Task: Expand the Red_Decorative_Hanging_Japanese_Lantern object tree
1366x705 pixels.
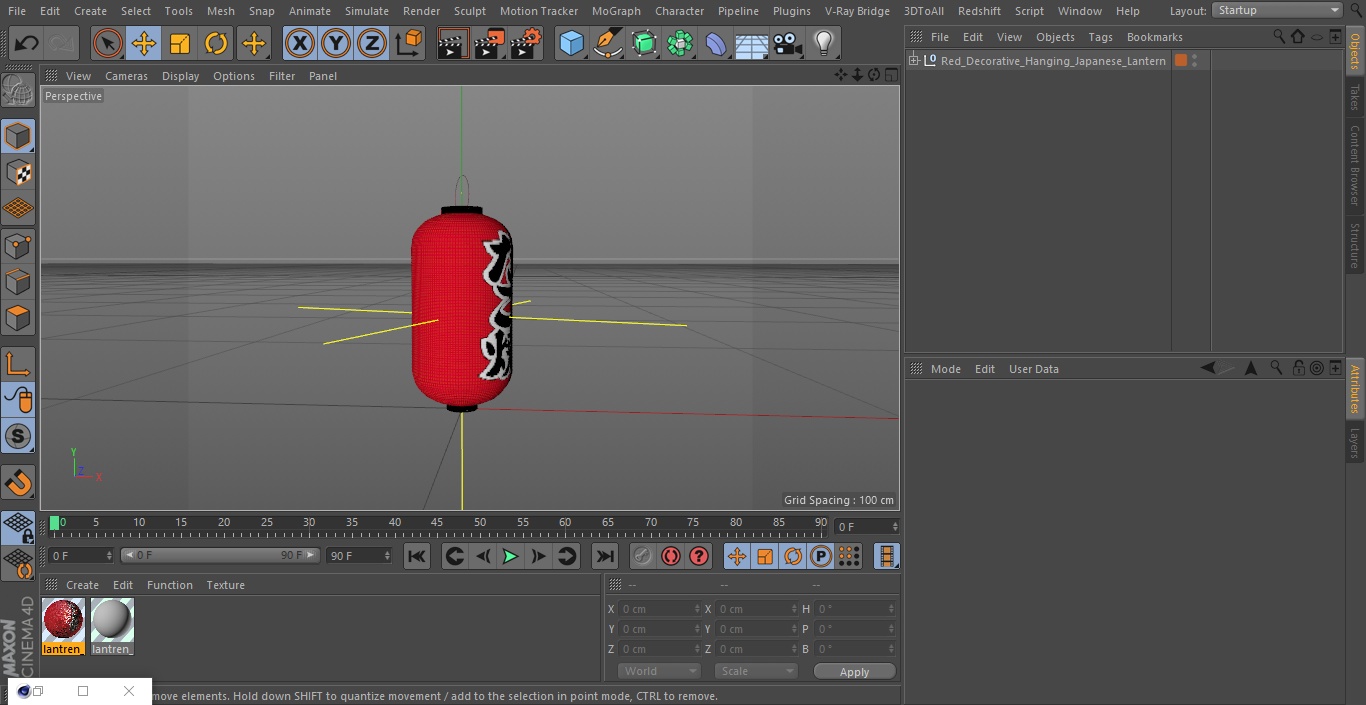Action: pos(913,61)
